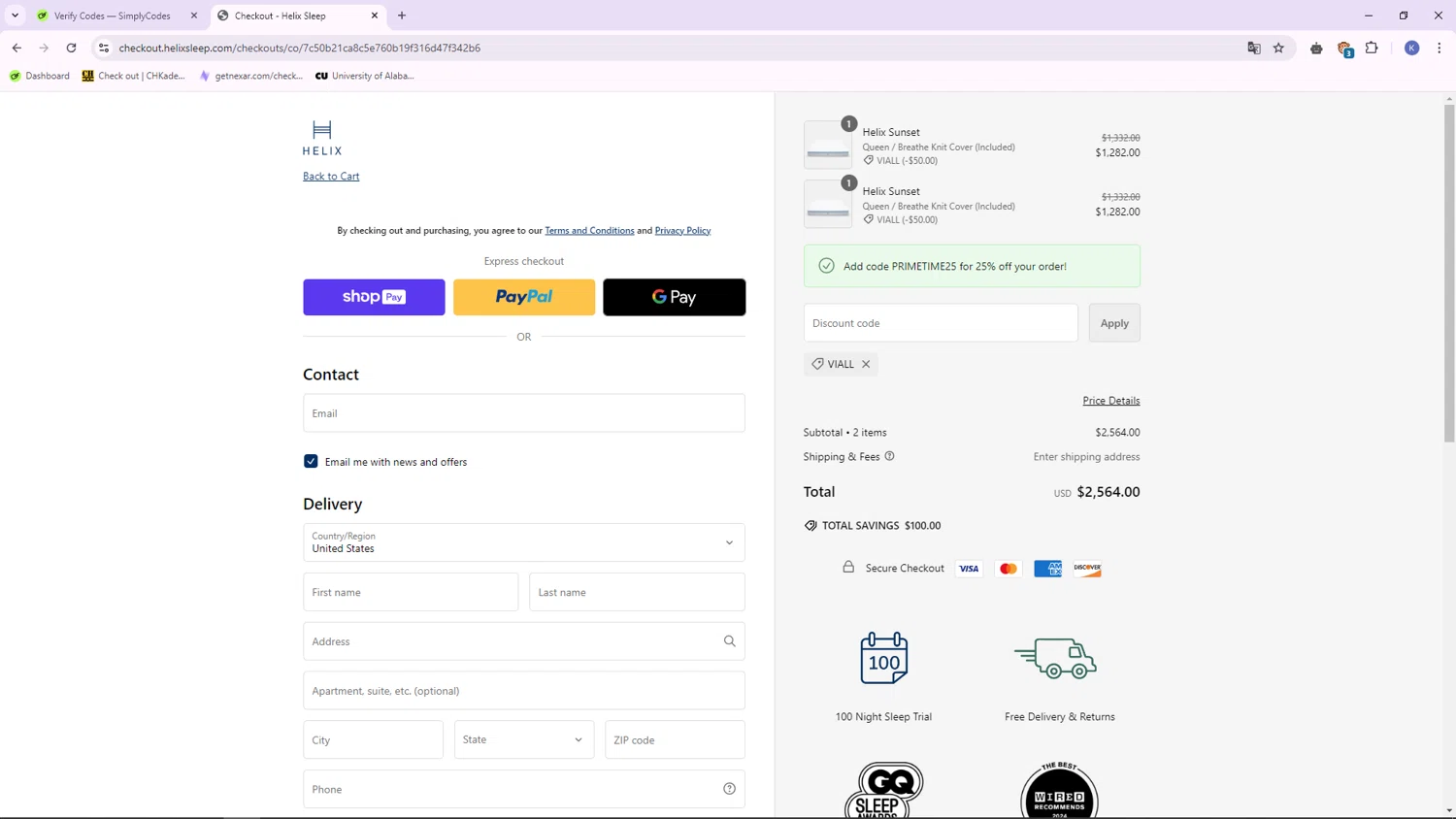The width and height of the screenshot is (1456, 819).
Task: Expand the Country/Region dropdown
Action: 524,542
